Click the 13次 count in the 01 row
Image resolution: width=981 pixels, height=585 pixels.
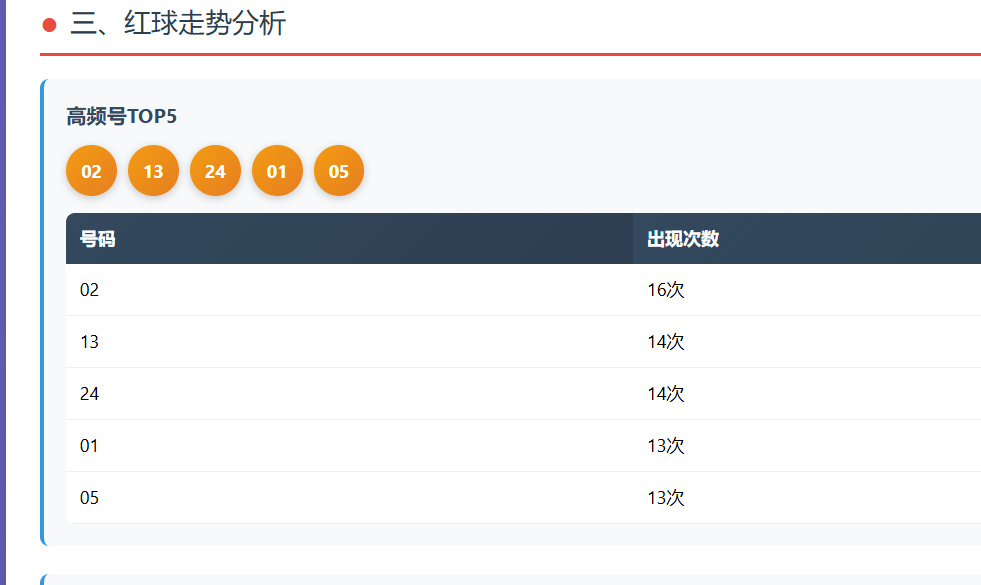click(x=666, y=446)
